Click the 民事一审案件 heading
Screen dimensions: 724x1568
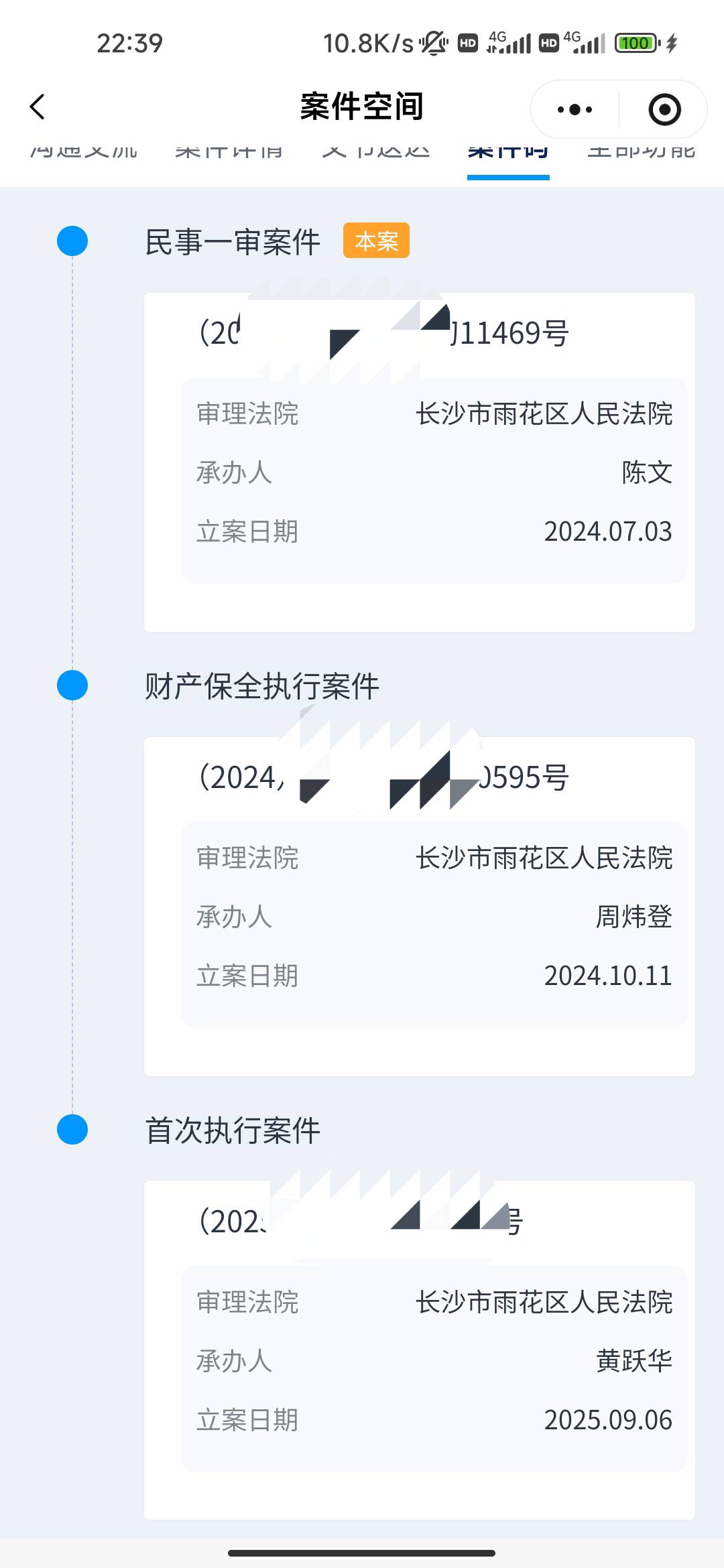coord(233,242)
